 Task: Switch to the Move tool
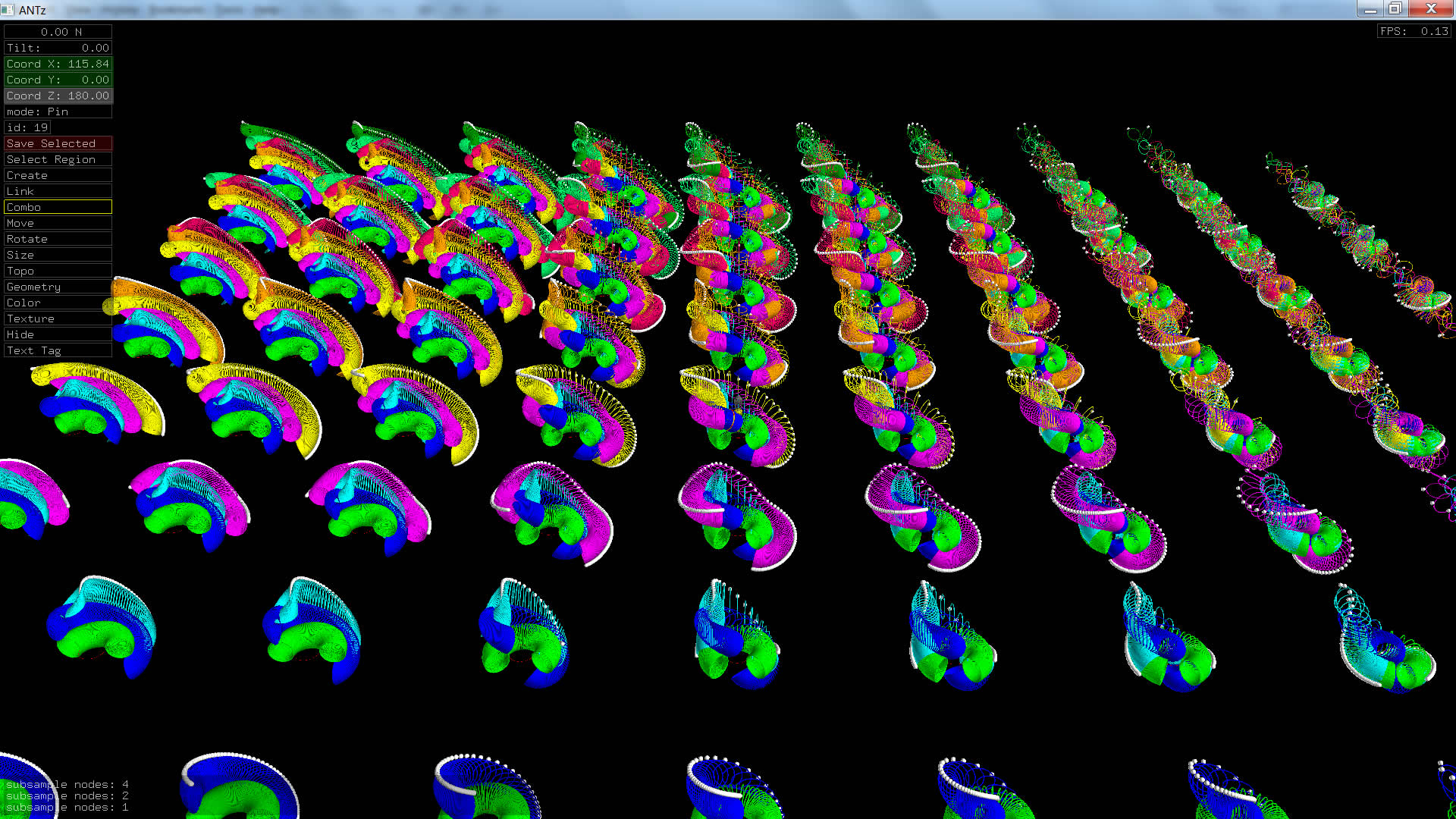pos(58,223)
